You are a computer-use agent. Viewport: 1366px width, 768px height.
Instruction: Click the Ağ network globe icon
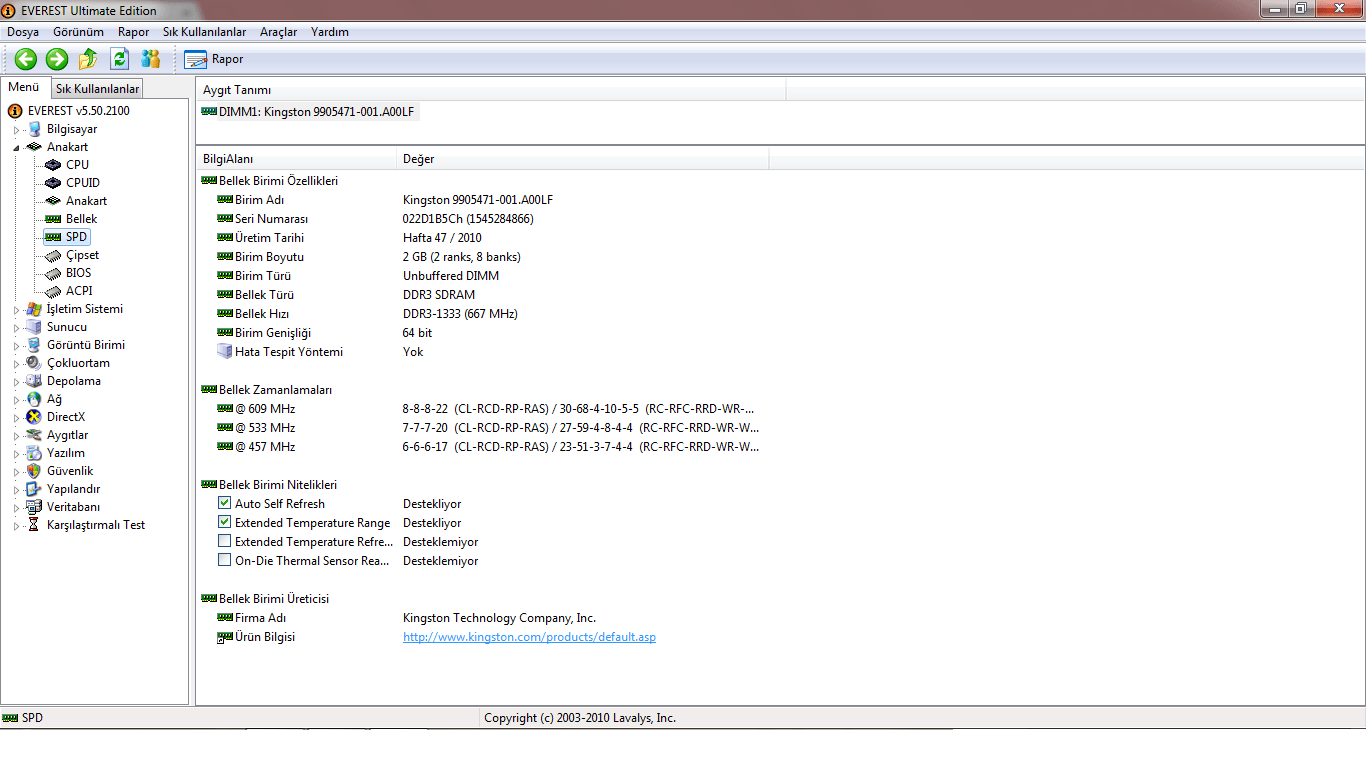click(x=34, y=399)
